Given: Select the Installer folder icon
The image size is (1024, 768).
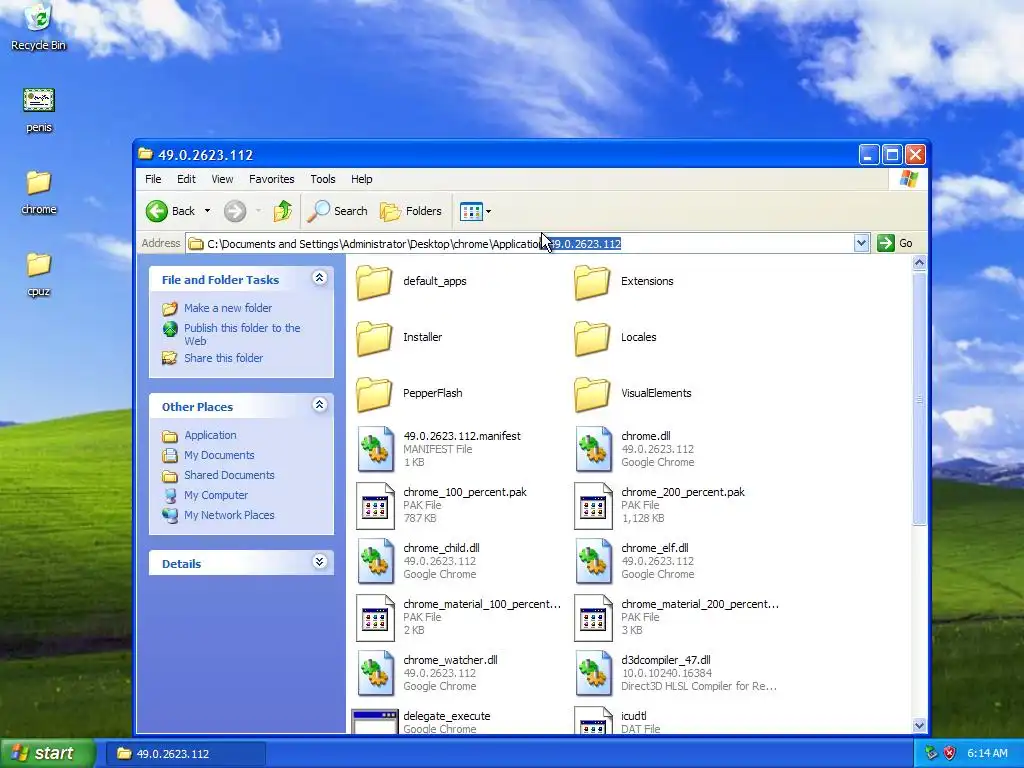Looking at the screenshot, I should [374, 338].
